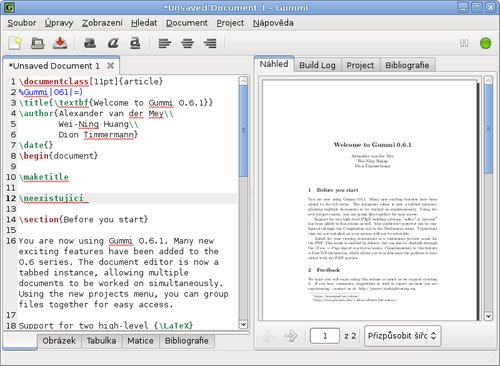Open a file using the toolbar icon
The width and height of the screenshot is (500, 366).
tap(38, 43)
